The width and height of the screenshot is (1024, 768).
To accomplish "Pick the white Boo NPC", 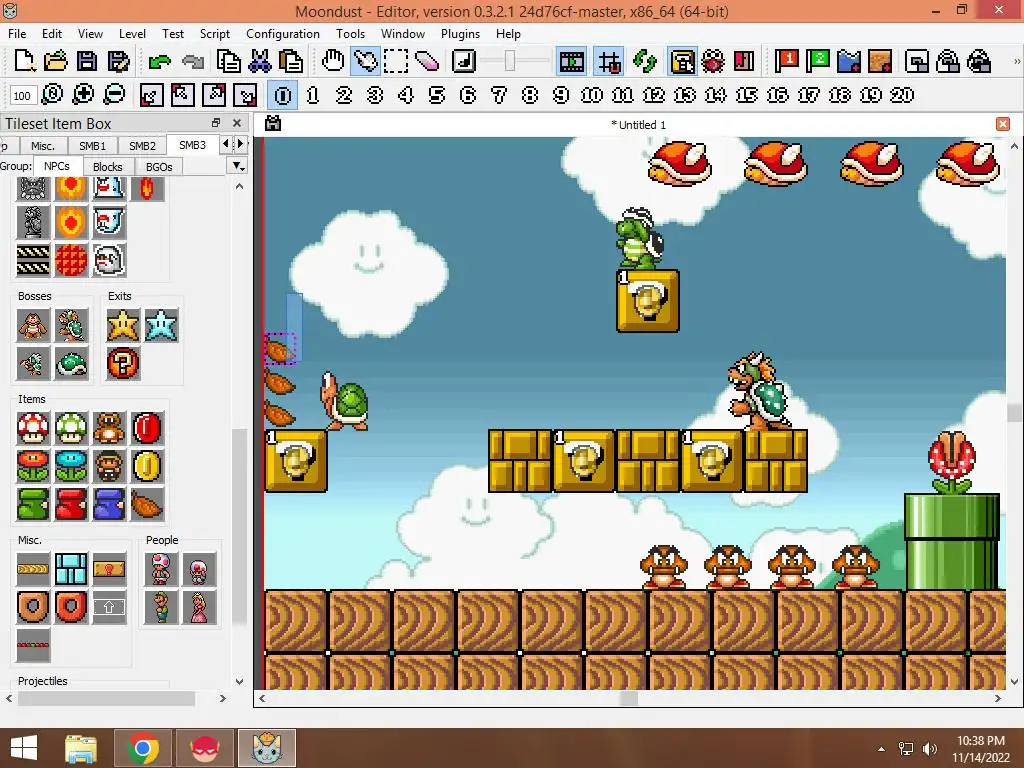I will 109,261.
